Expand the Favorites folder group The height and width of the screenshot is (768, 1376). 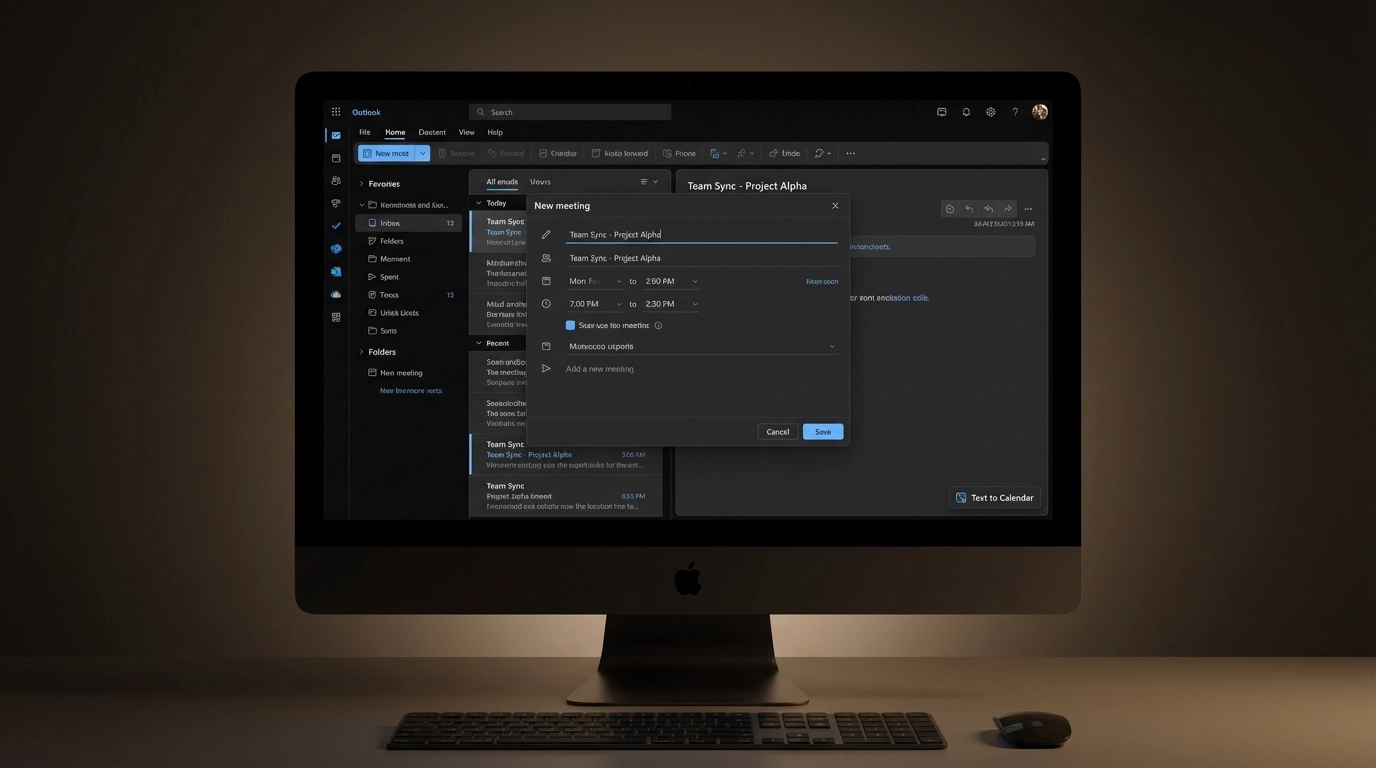point(362,184)
